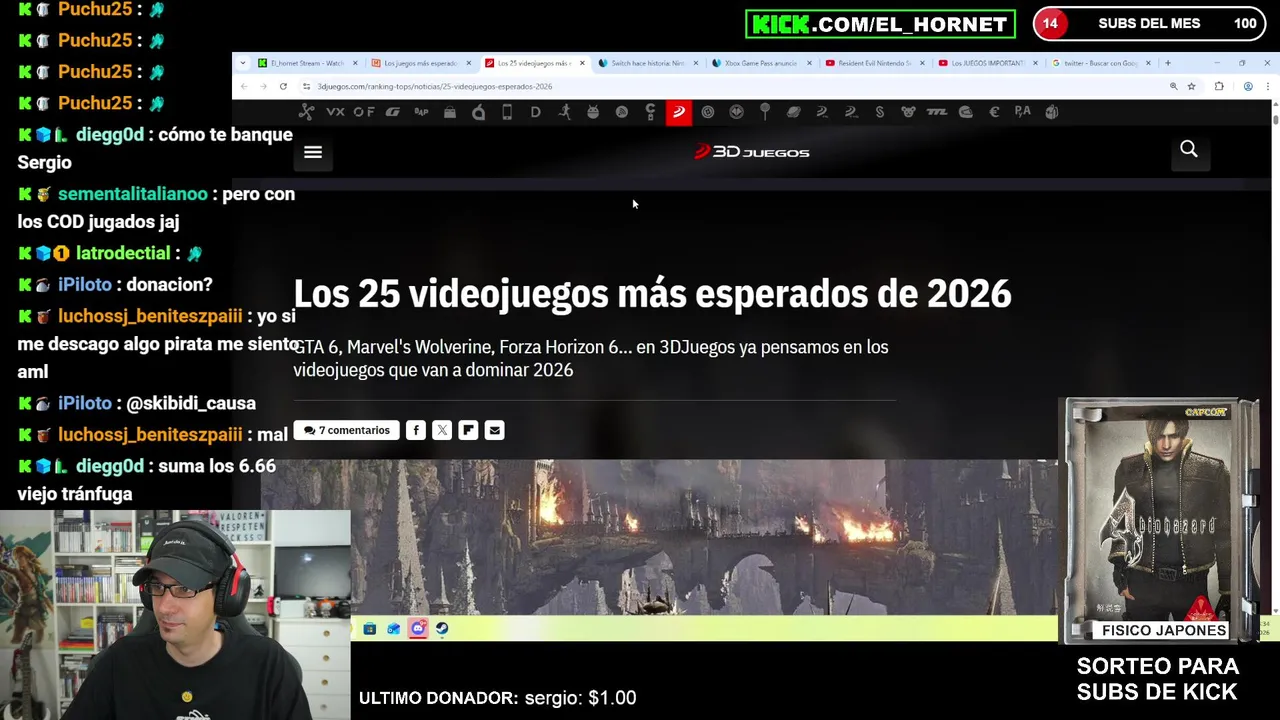Image resolution: width=1280 pixels, height=720 pixels.
Task: Click the Android robot icon in network bar
Action: click(x=593, y=112)
